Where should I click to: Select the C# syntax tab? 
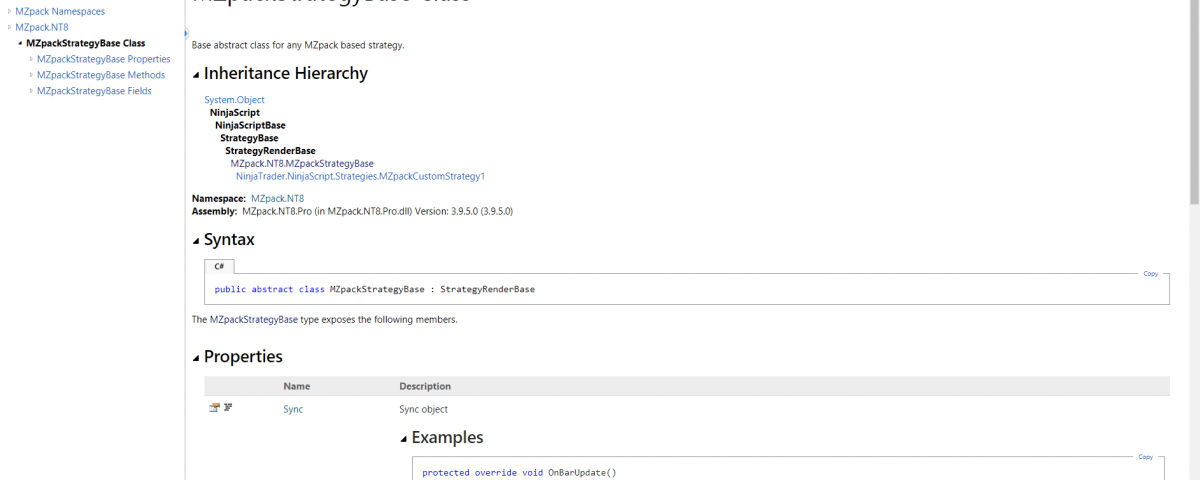220,267
